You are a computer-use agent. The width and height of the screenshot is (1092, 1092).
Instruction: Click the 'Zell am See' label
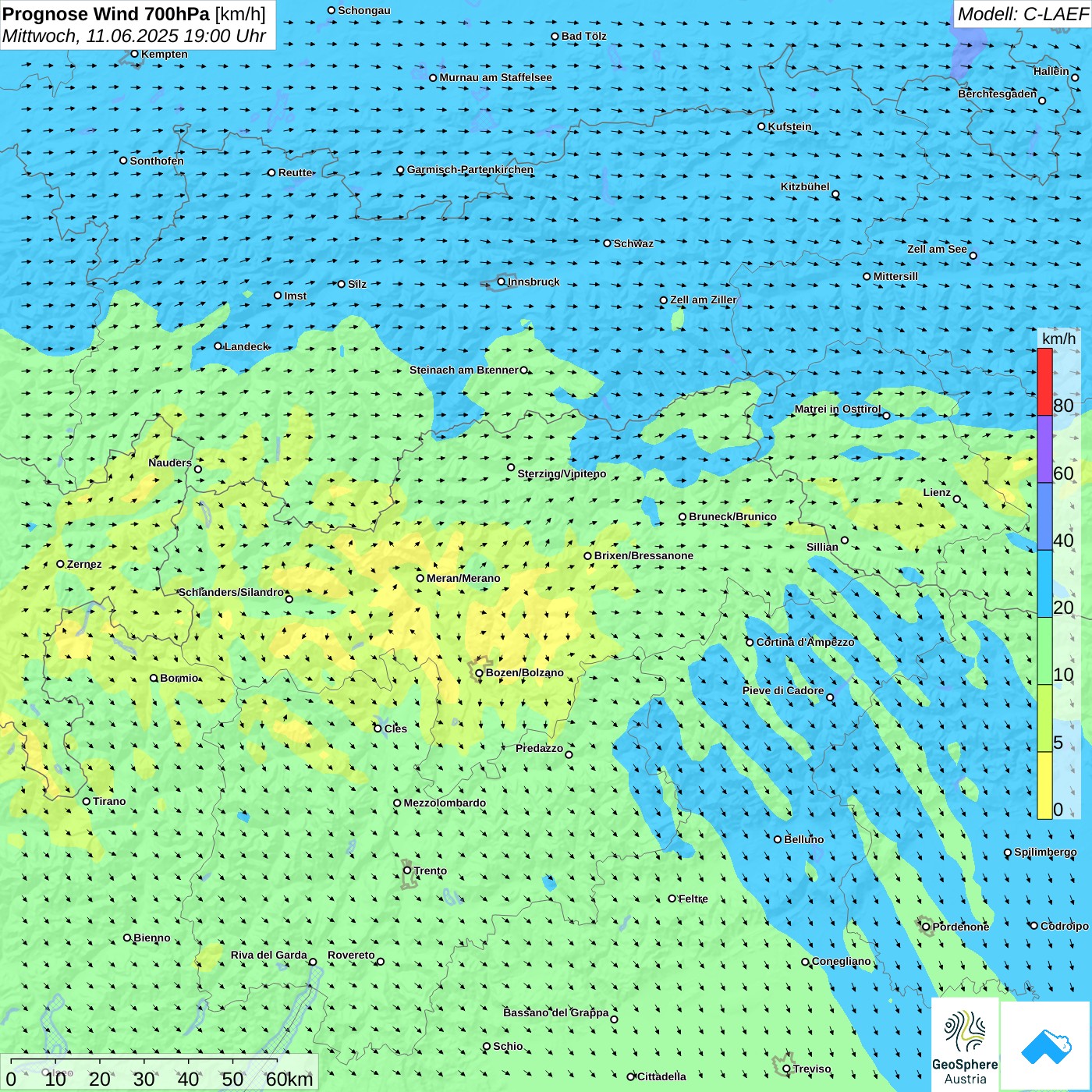coord(937,249)
